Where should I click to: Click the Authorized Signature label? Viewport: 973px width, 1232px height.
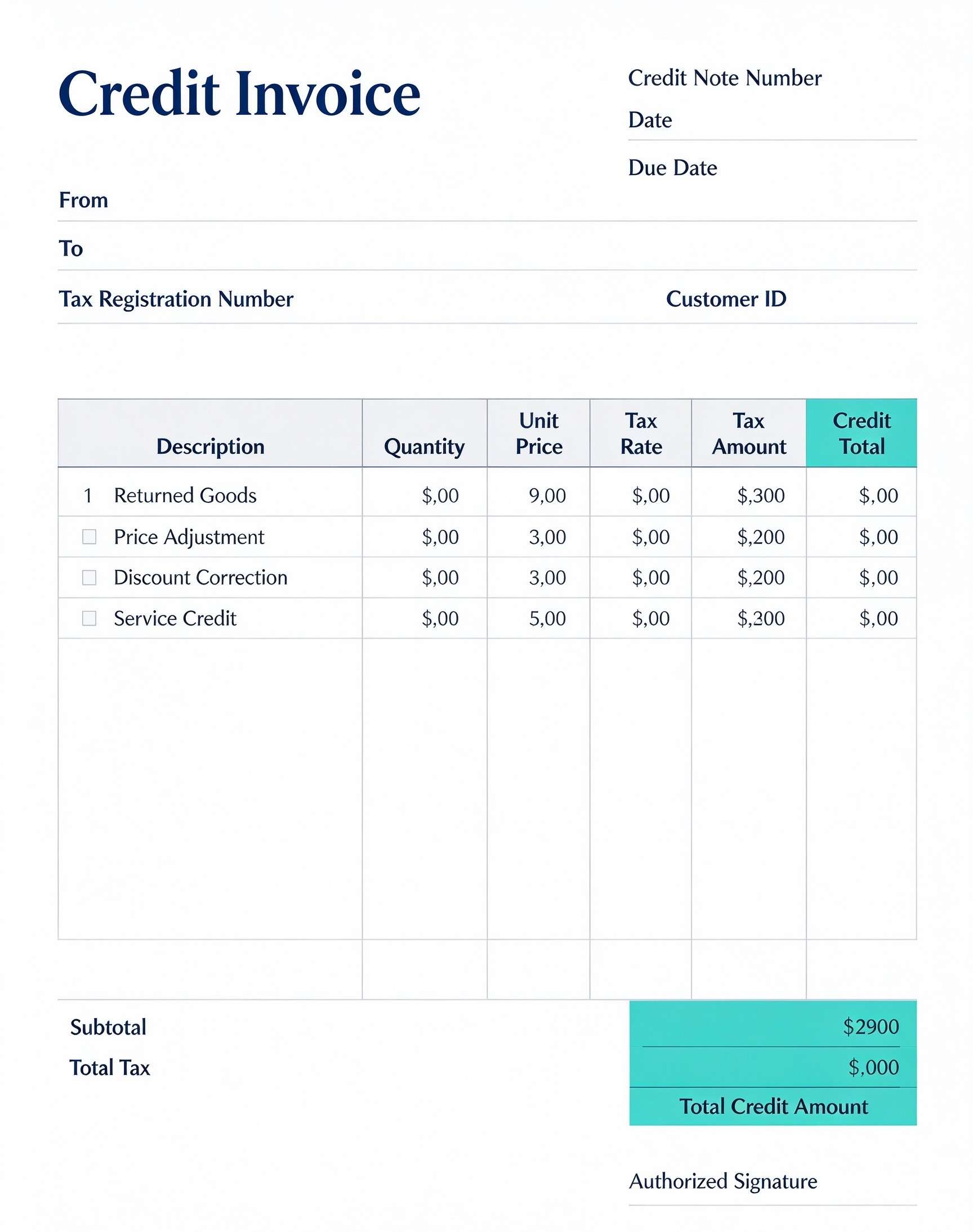pos(723,1181)
